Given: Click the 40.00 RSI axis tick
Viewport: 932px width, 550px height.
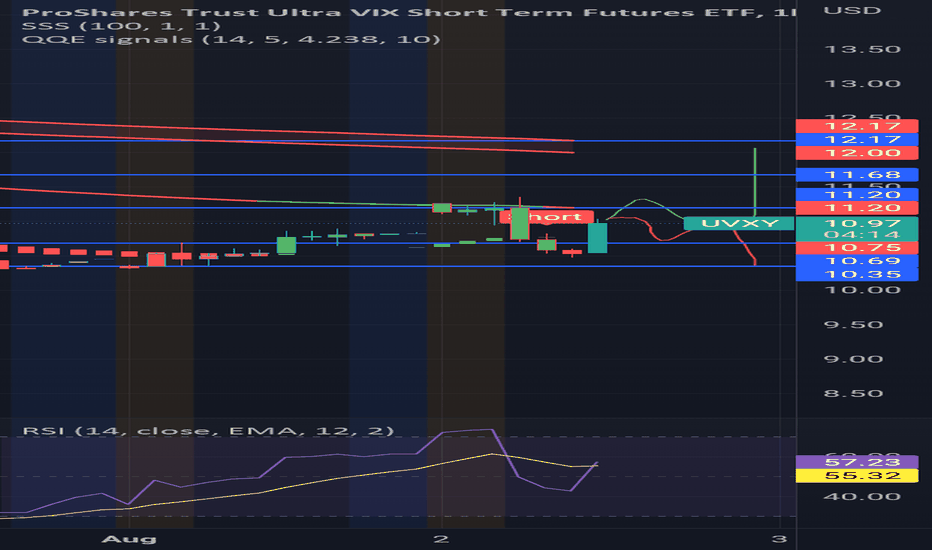Looking at the screenshot, I should tap(862, 496).
